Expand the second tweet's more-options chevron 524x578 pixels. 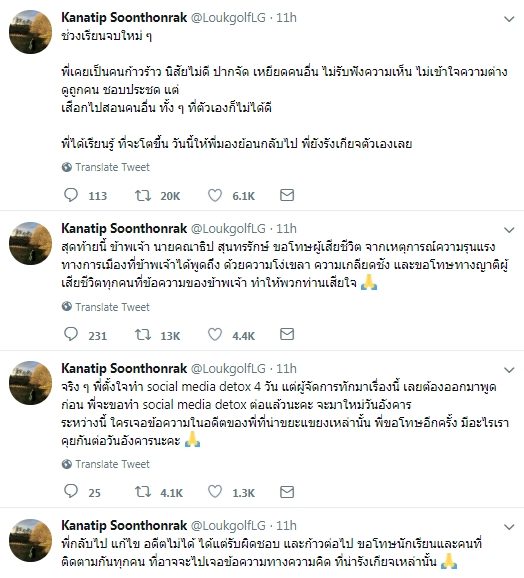[509, 230]
